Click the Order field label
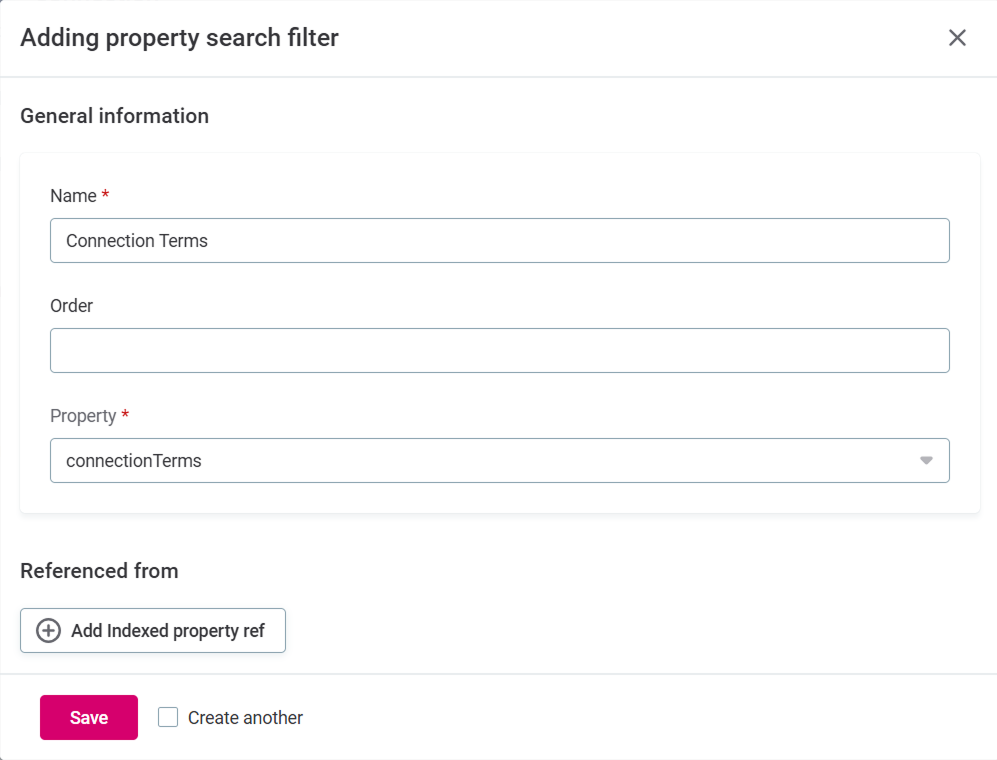The height and width of the screenshot is (760, 997). 71,306
